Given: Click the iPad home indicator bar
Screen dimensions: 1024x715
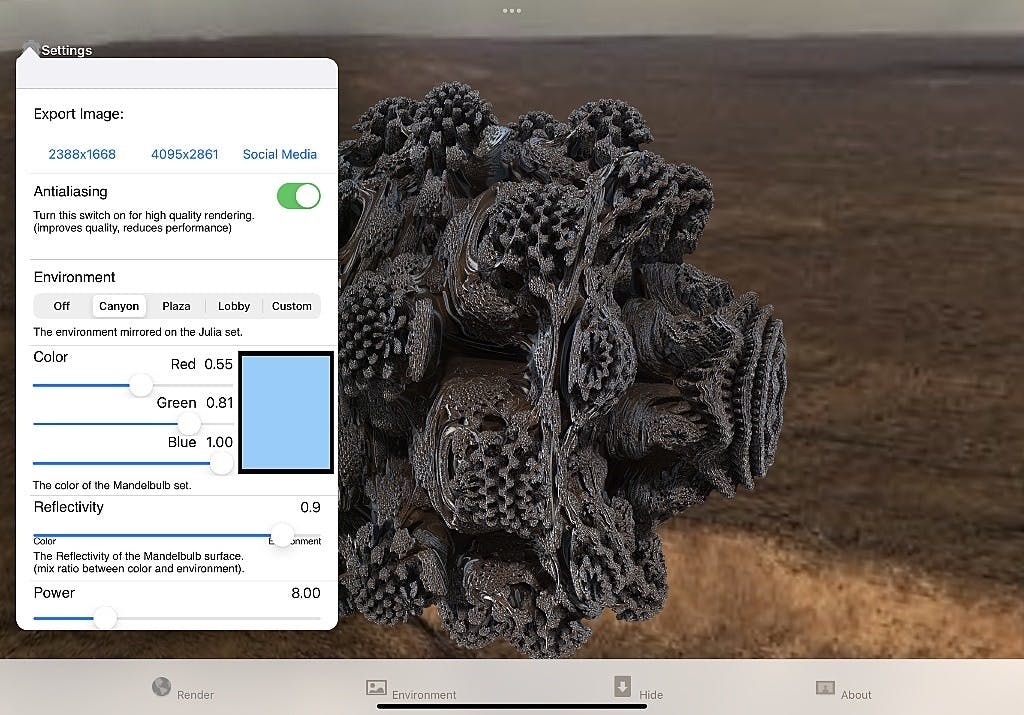Looking at the screenshot, I should tap(512, 706).
